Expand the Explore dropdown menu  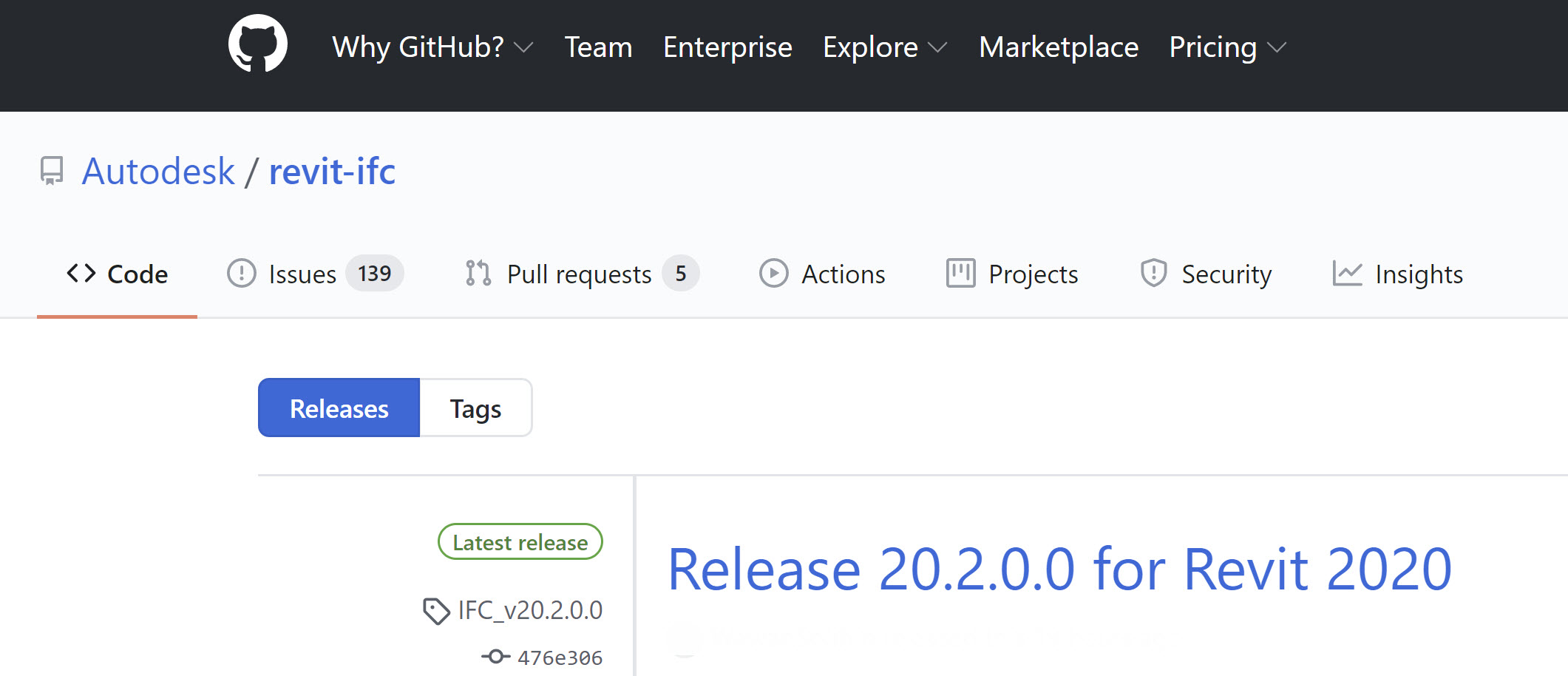click(x=885, y=47)
